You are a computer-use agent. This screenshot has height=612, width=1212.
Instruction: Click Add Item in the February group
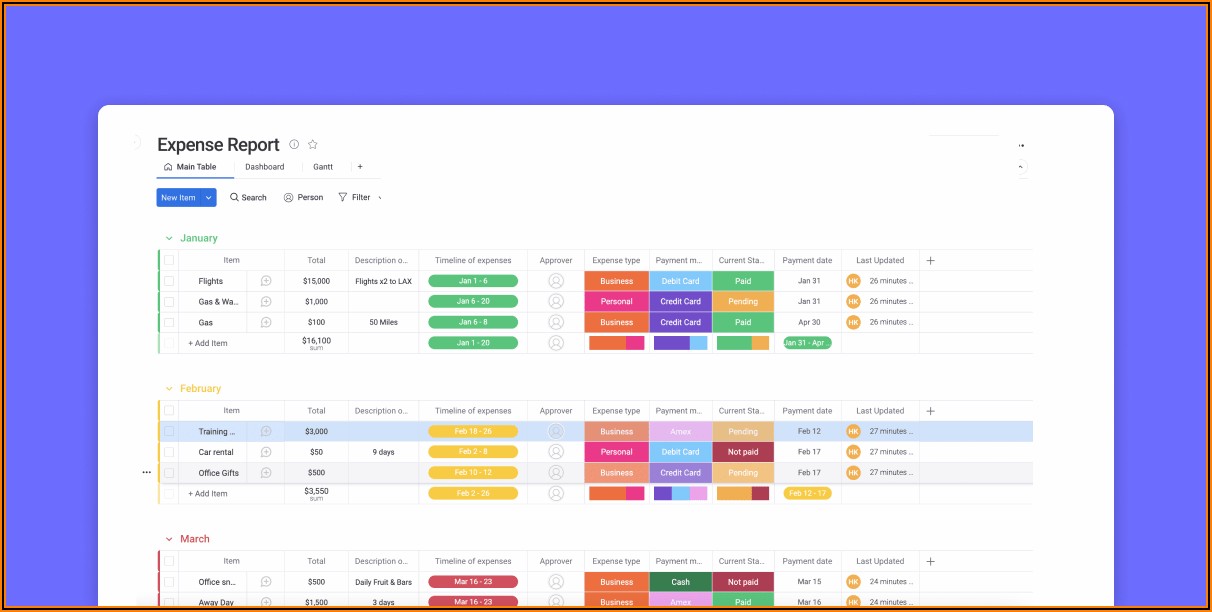(209, 494)
